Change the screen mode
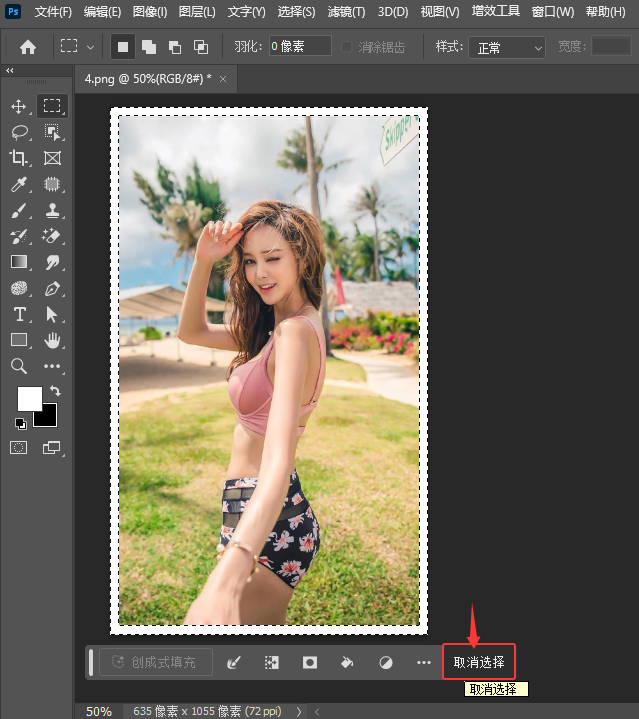639x719 pixels. 52,448
